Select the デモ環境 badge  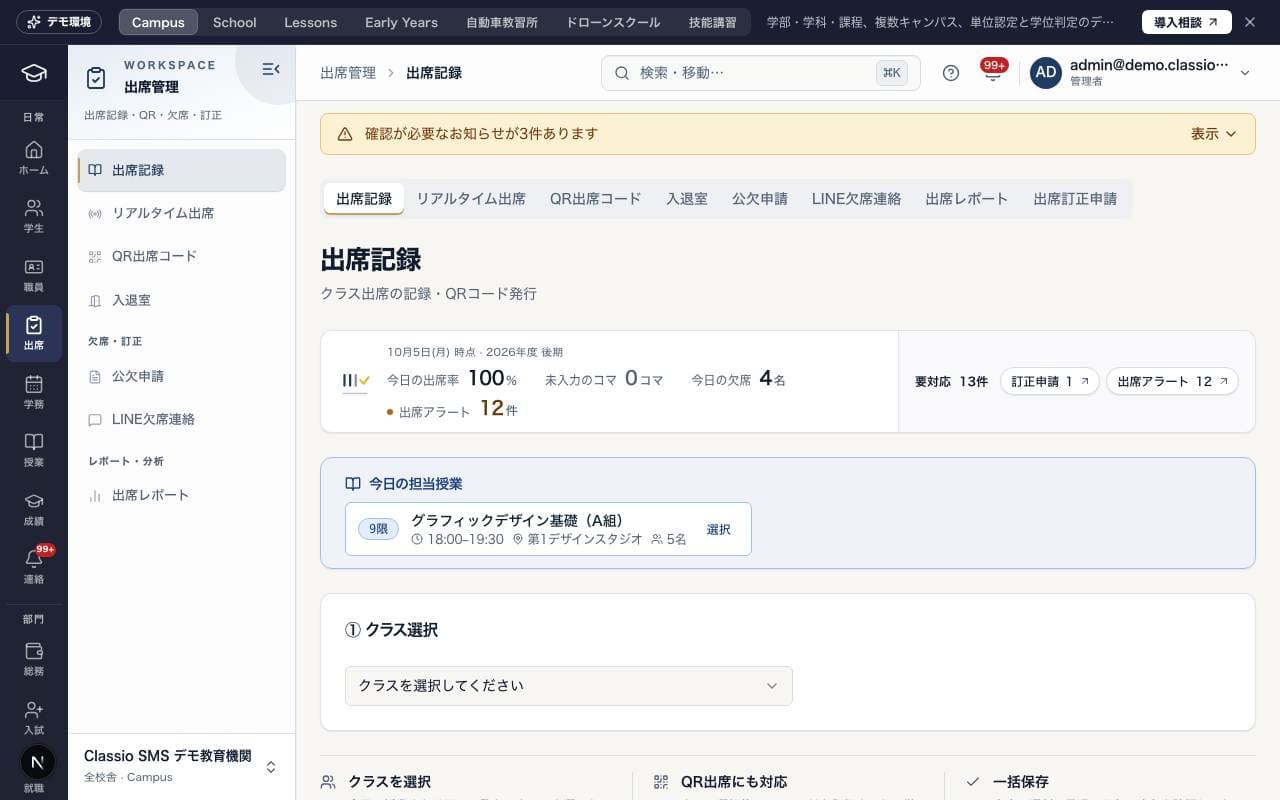click(59, 22)
